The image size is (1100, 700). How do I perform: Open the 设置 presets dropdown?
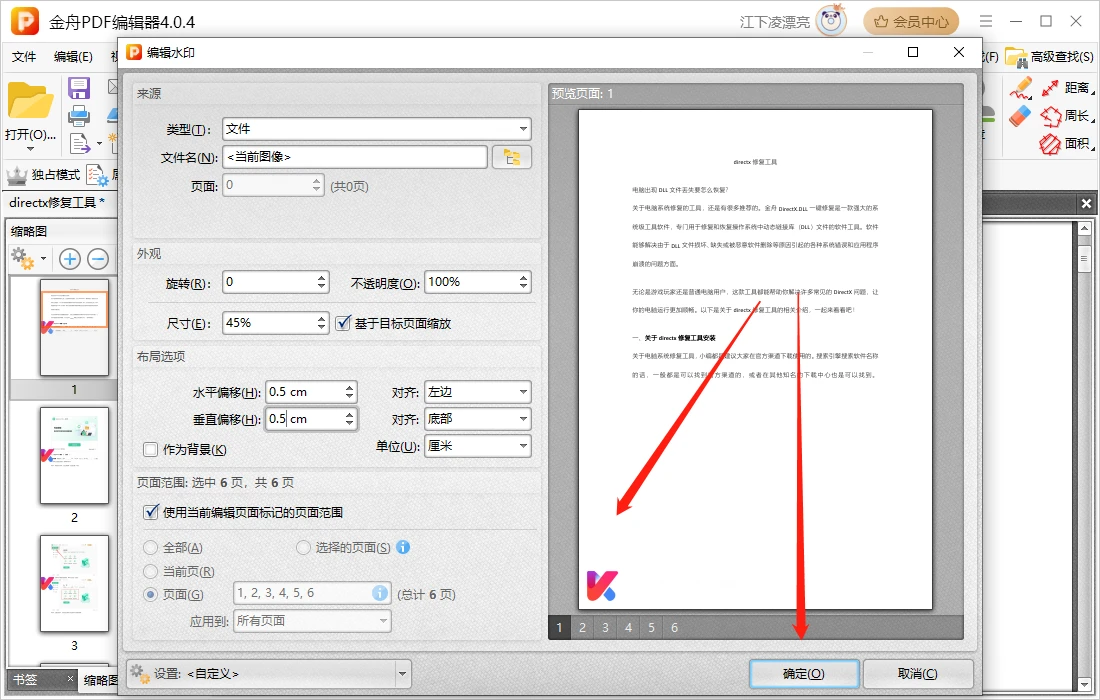click(268, 673)
